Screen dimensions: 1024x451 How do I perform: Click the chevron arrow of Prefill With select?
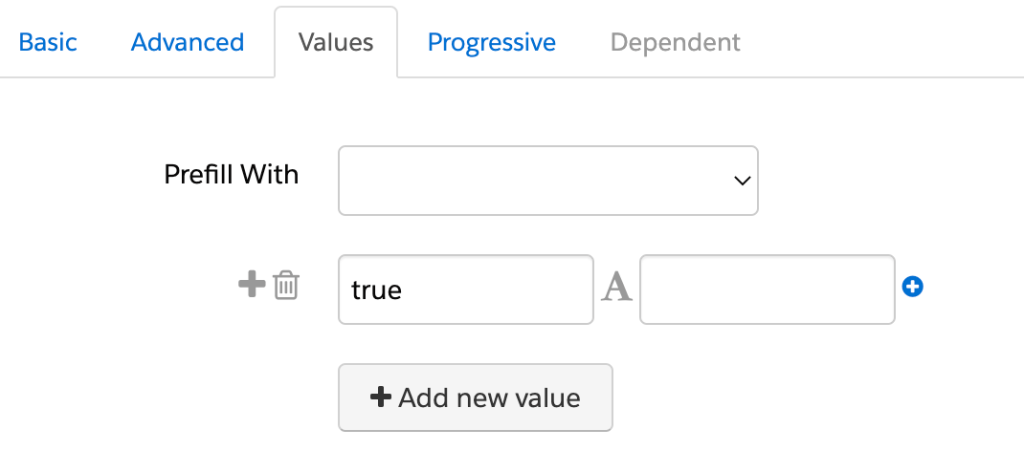741,181
